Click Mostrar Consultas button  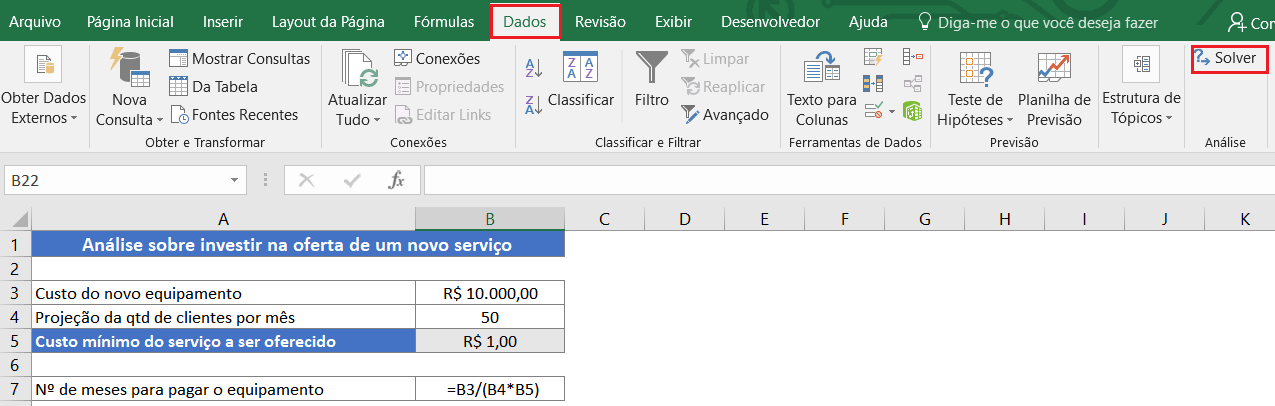tap(240, 59)
